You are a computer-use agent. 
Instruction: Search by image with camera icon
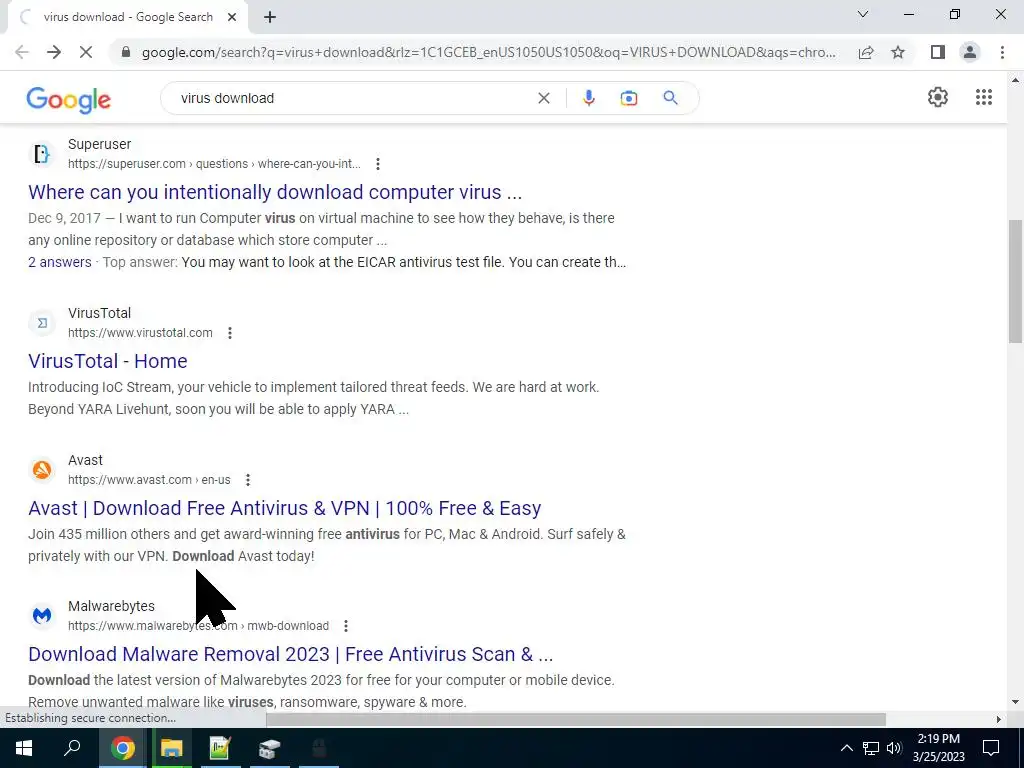click(x=628, y=98)
